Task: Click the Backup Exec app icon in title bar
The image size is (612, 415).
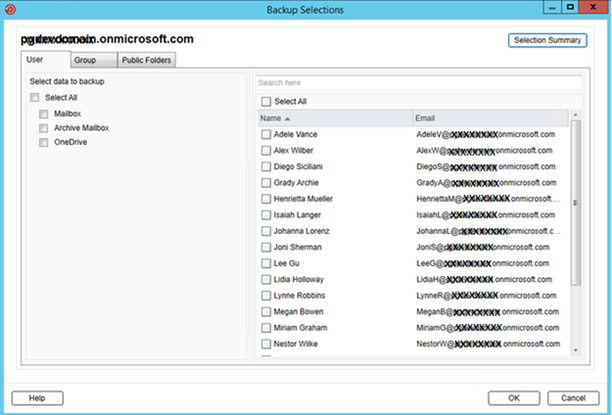Action: pyautogui.click(x=10, y=9)
